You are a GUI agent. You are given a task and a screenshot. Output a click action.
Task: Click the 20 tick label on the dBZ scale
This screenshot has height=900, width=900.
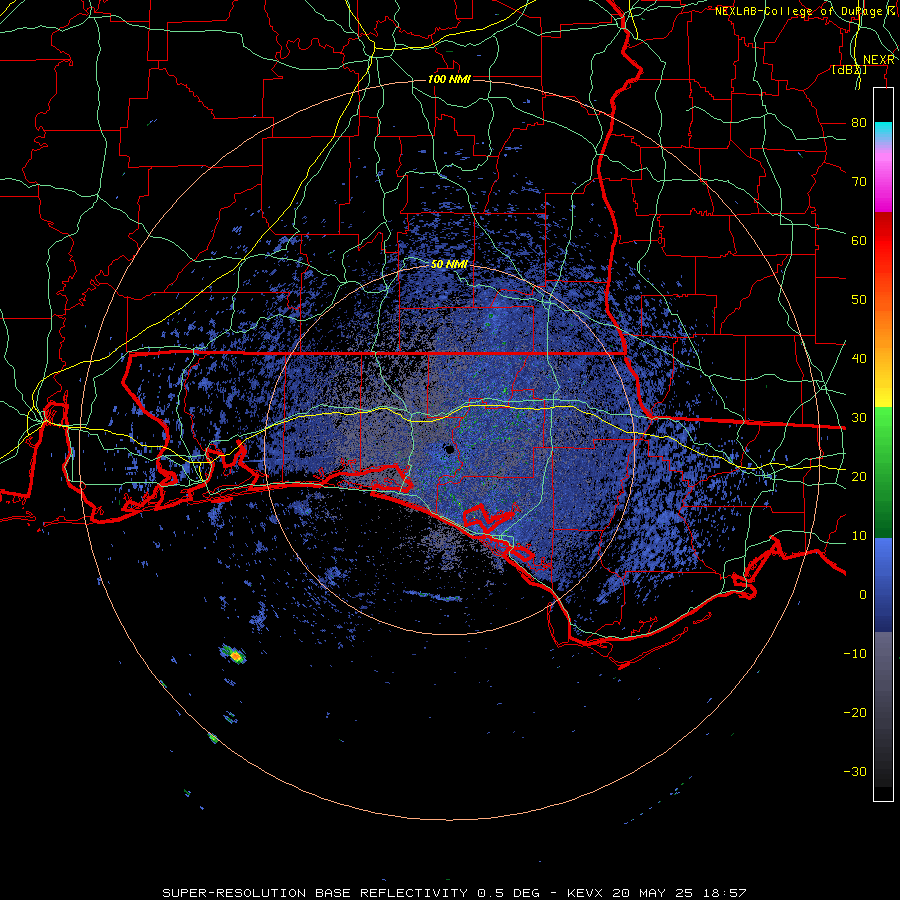click(x=859, y=476)
